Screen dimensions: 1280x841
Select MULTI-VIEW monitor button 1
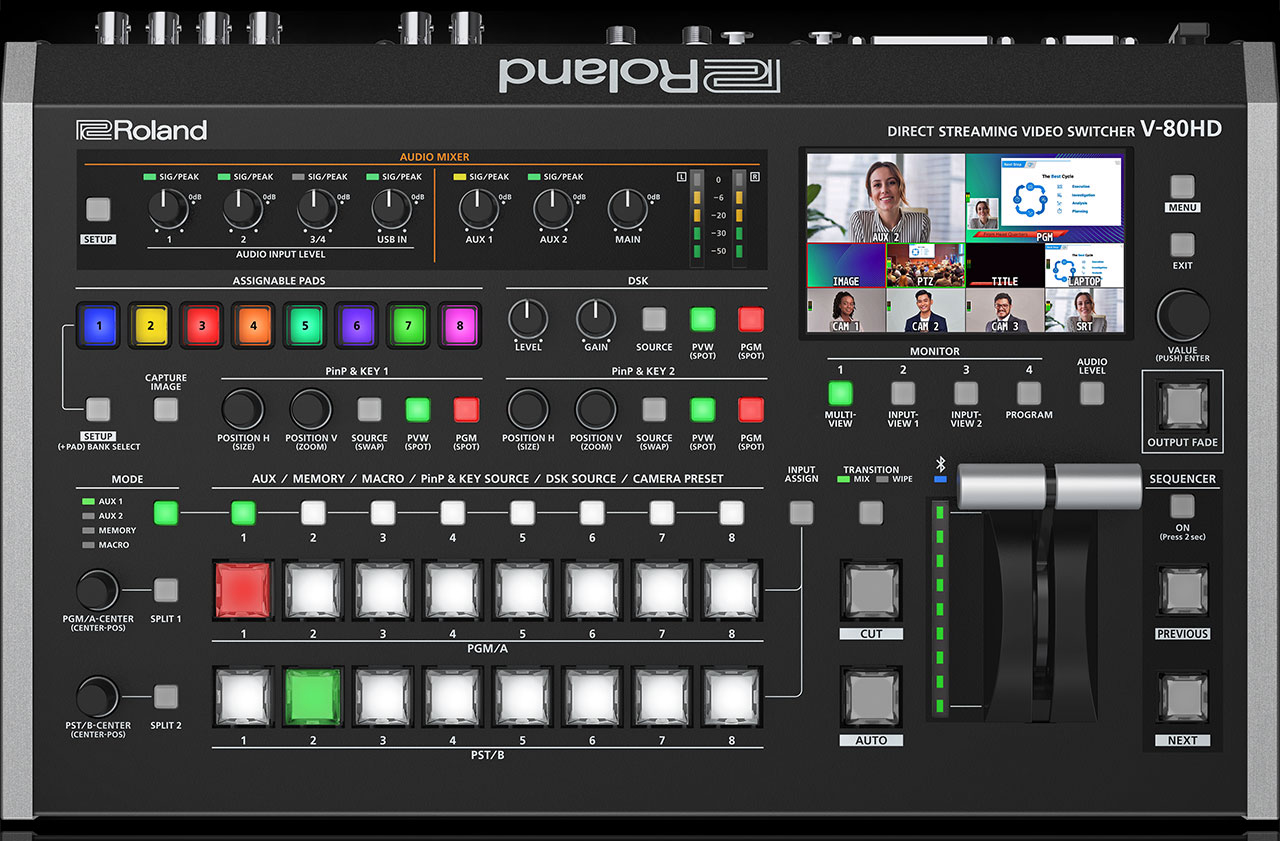point(840,393)
